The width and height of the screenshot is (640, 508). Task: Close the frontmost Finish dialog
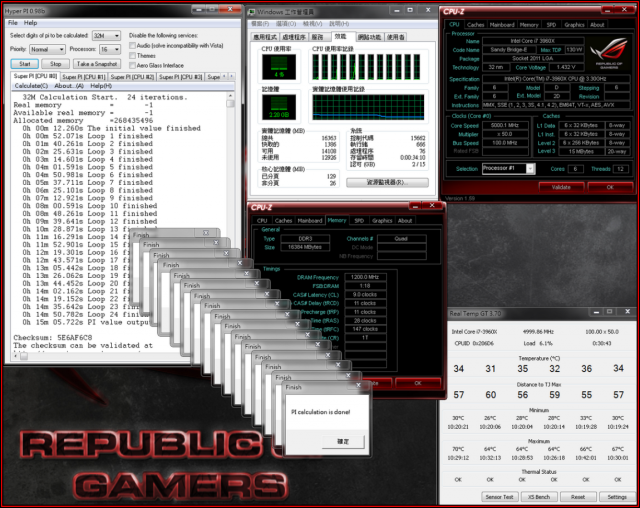358,385
